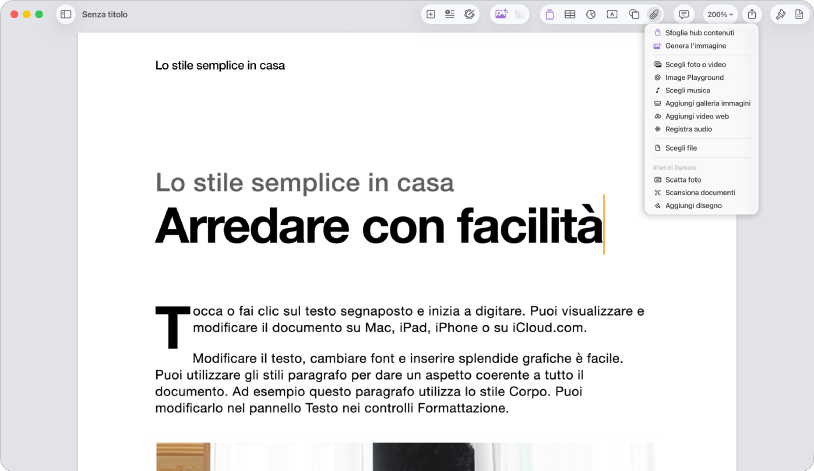Viewport: 814px width, 471px height.
Task: Click the green full screen window button
Action: [39, 15]
